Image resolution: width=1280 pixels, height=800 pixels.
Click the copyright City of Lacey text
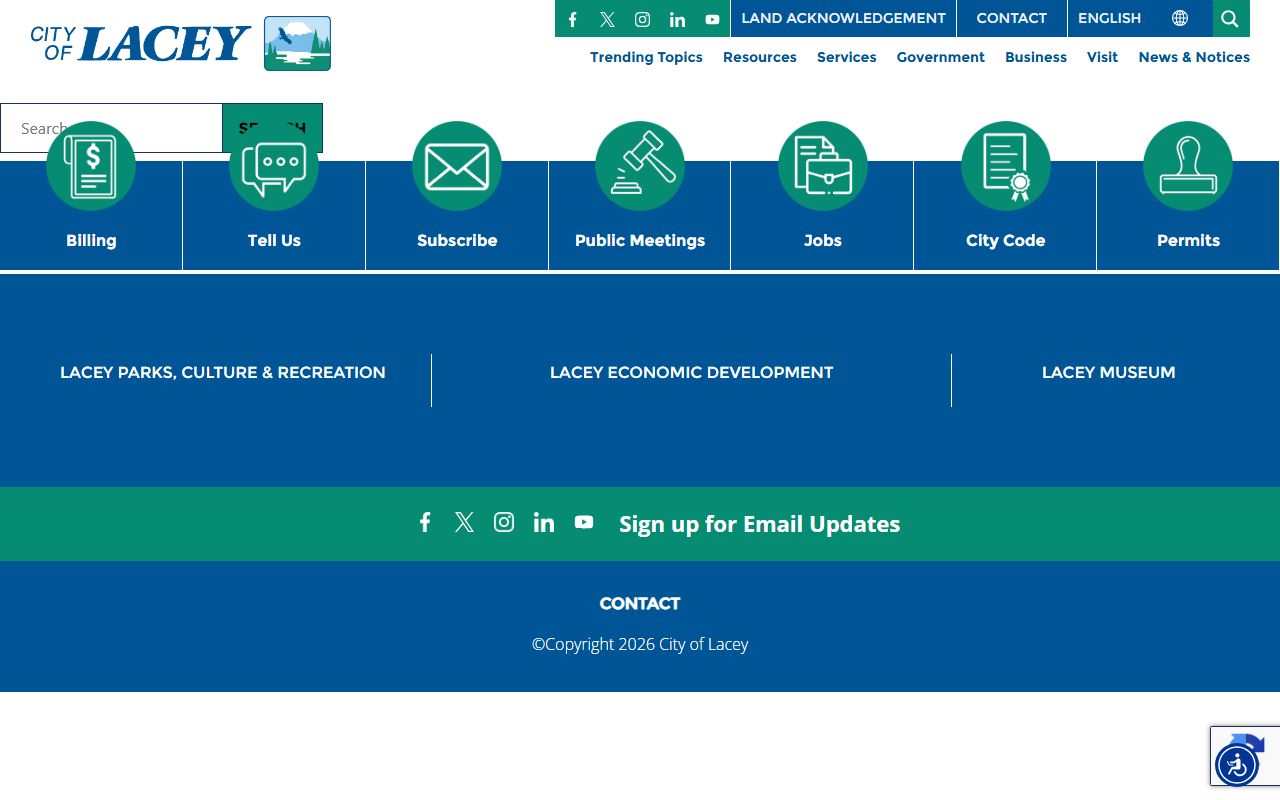click(640, 644)
